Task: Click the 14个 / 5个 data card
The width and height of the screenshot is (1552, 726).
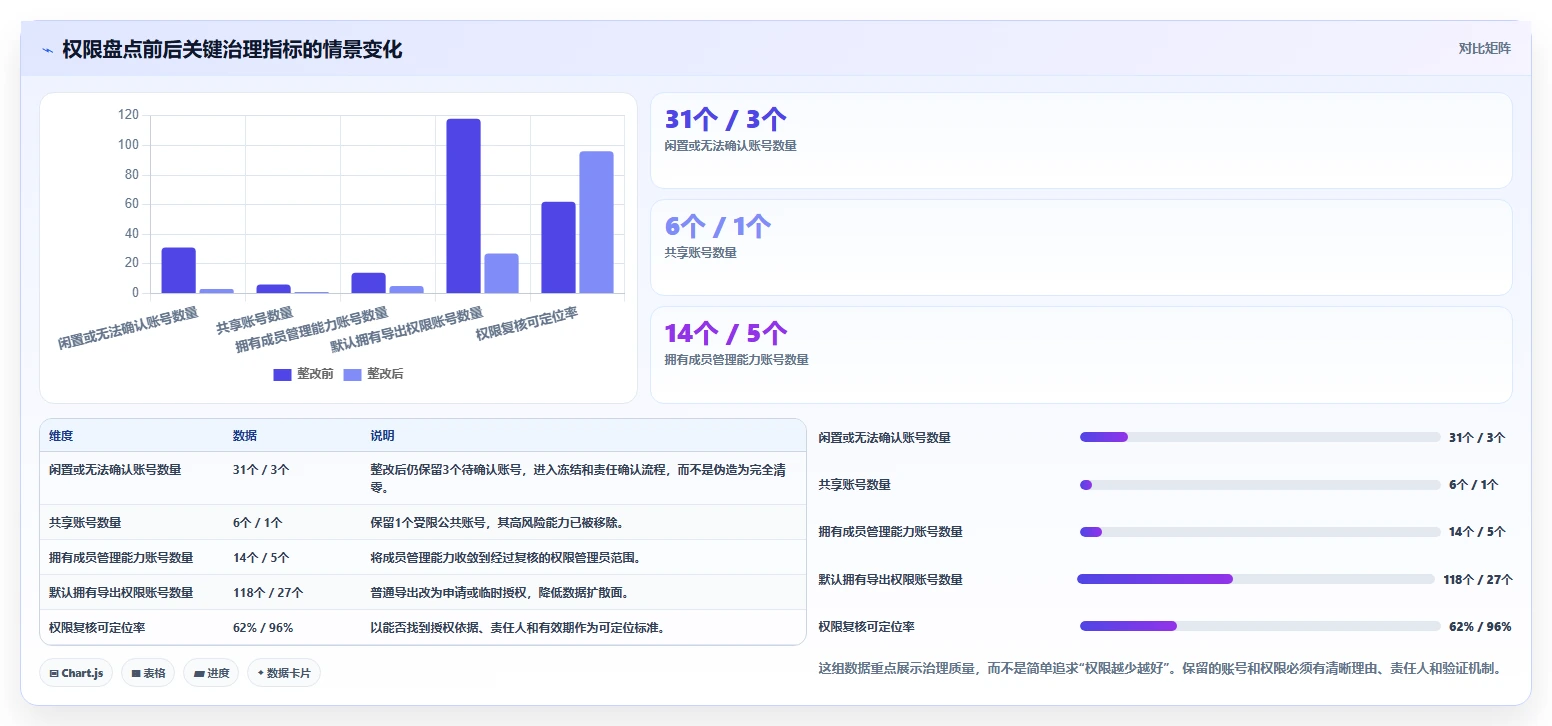Action: point(1081,354)
